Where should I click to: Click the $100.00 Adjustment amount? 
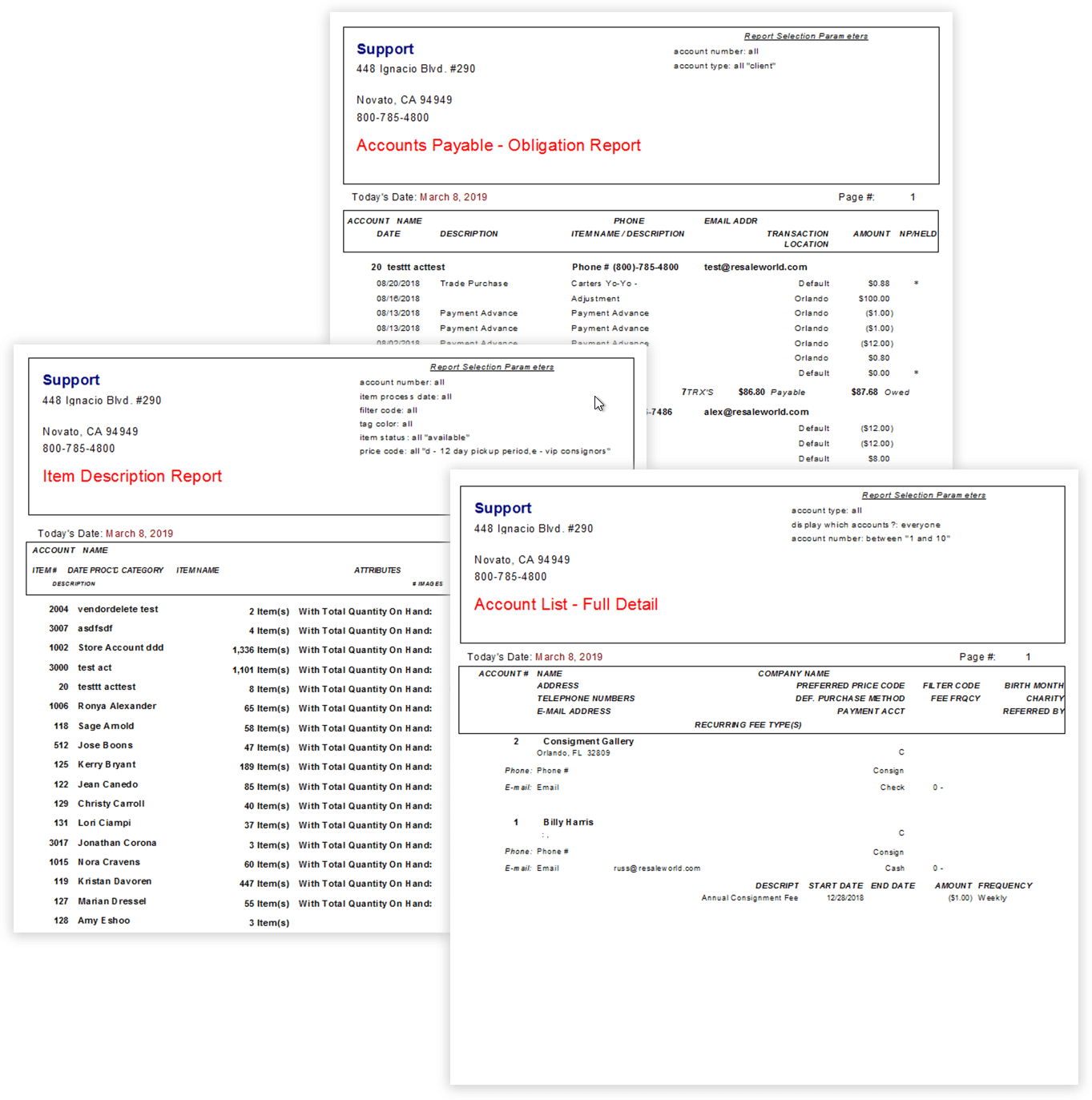point(874,299)
